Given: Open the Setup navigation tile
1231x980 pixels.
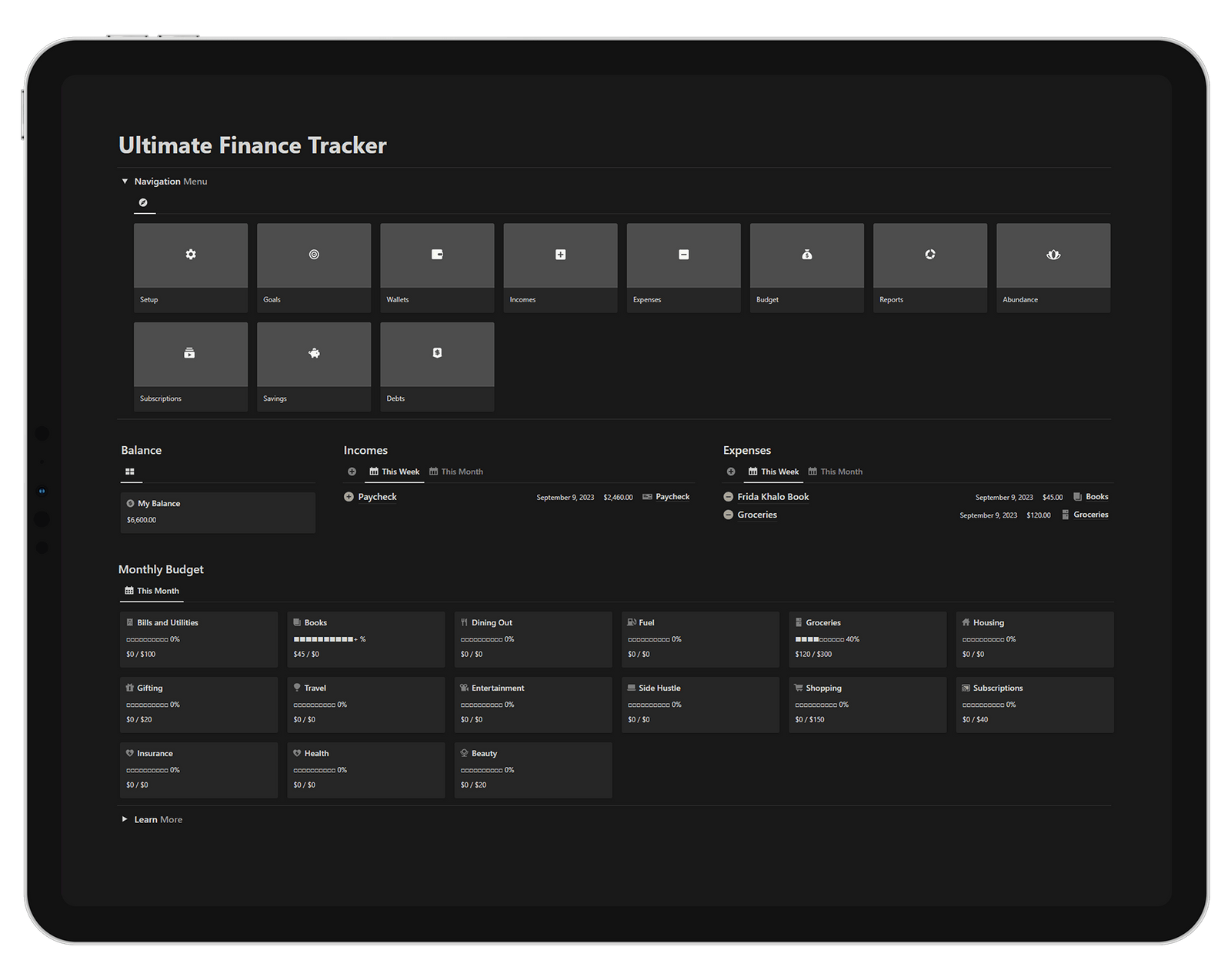Looking at the screenshot, I should point(190,255).
